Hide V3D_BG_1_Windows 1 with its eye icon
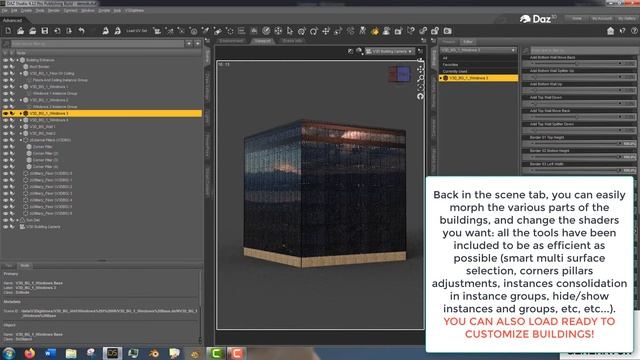Image resolution: width=640 pixels, height=360 pixels. 5,87
